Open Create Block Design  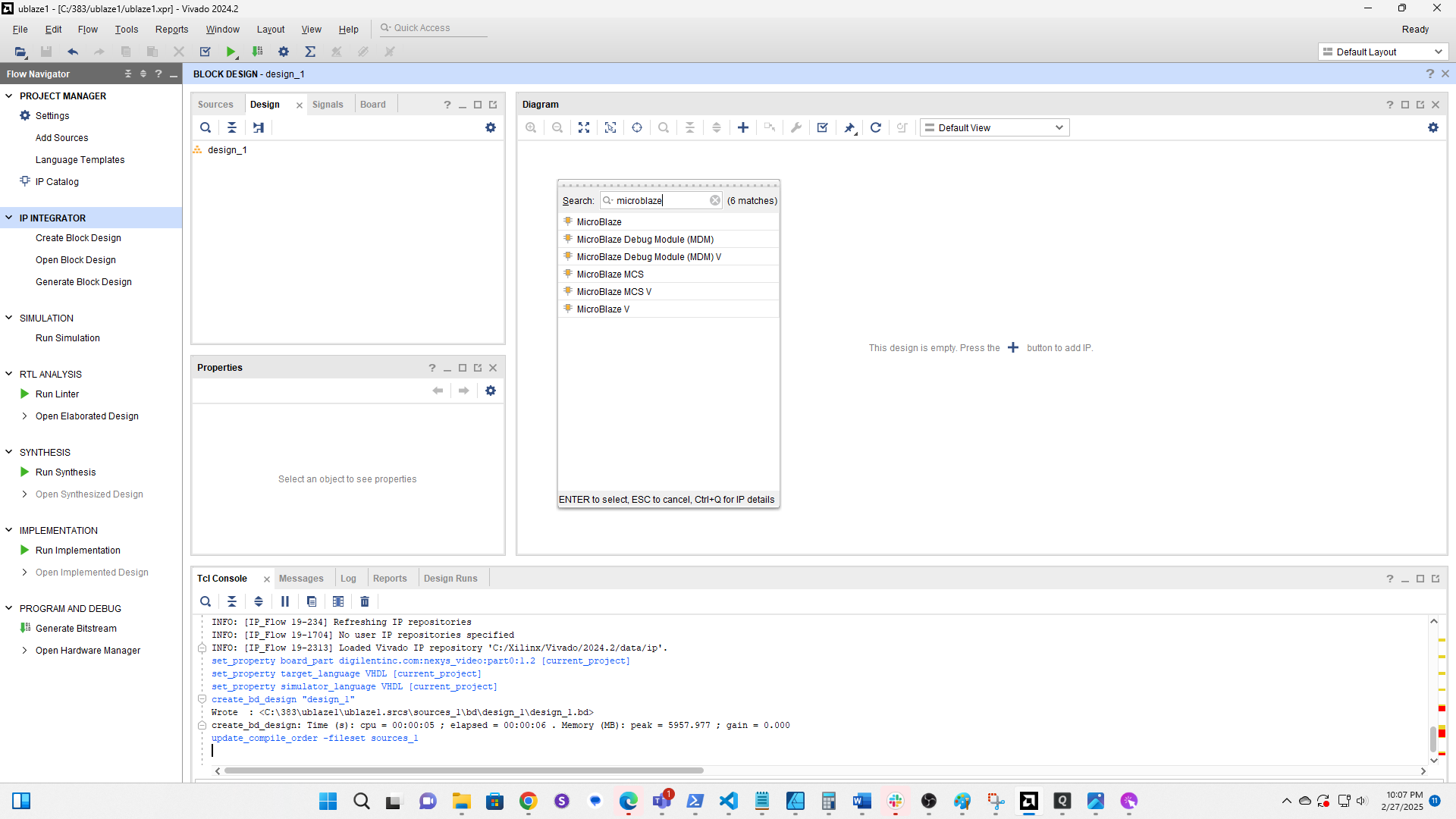click(78, 237)
